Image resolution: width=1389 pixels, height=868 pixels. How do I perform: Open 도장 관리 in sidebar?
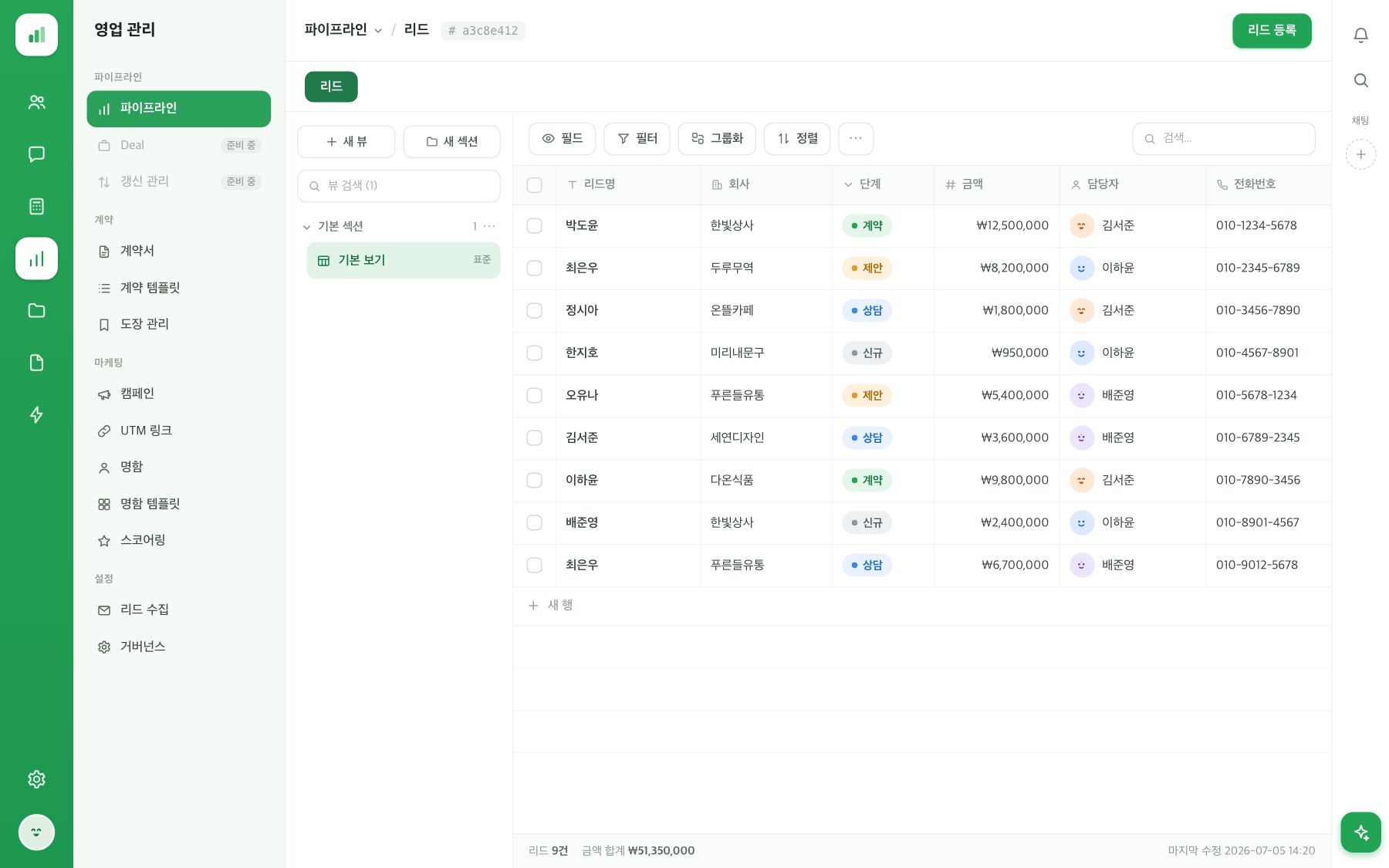coord(178,325)
